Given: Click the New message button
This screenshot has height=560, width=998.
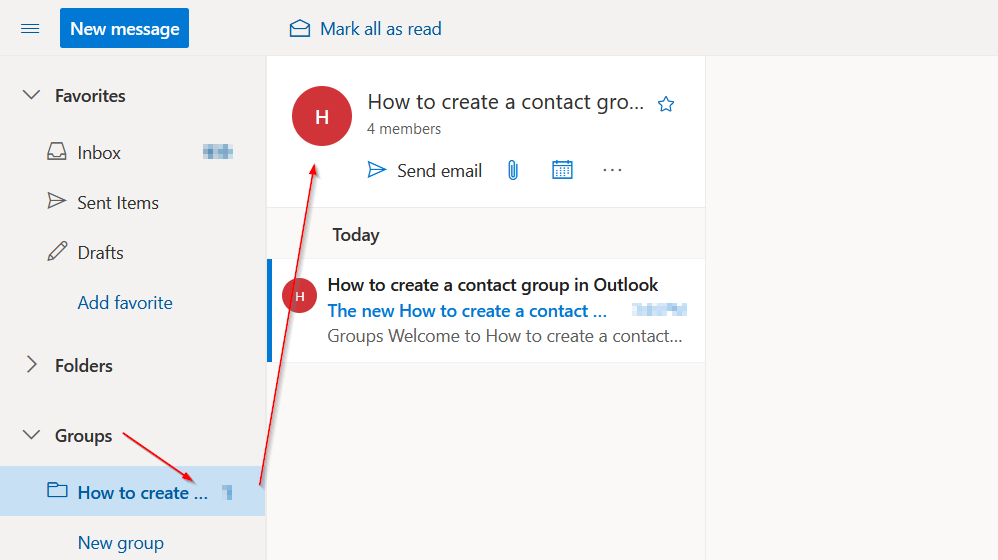Looking at the screenshot, I should tap(124, 28).
